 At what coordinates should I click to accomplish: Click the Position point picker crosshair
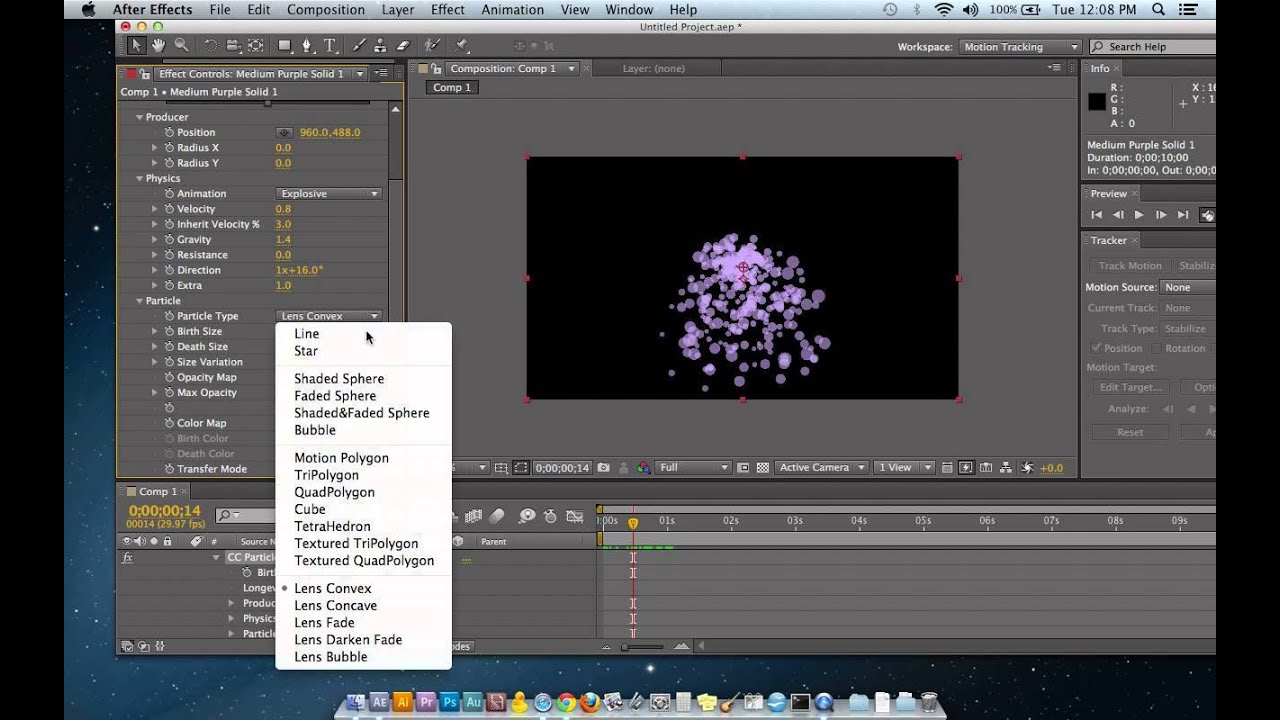[285, 133]
